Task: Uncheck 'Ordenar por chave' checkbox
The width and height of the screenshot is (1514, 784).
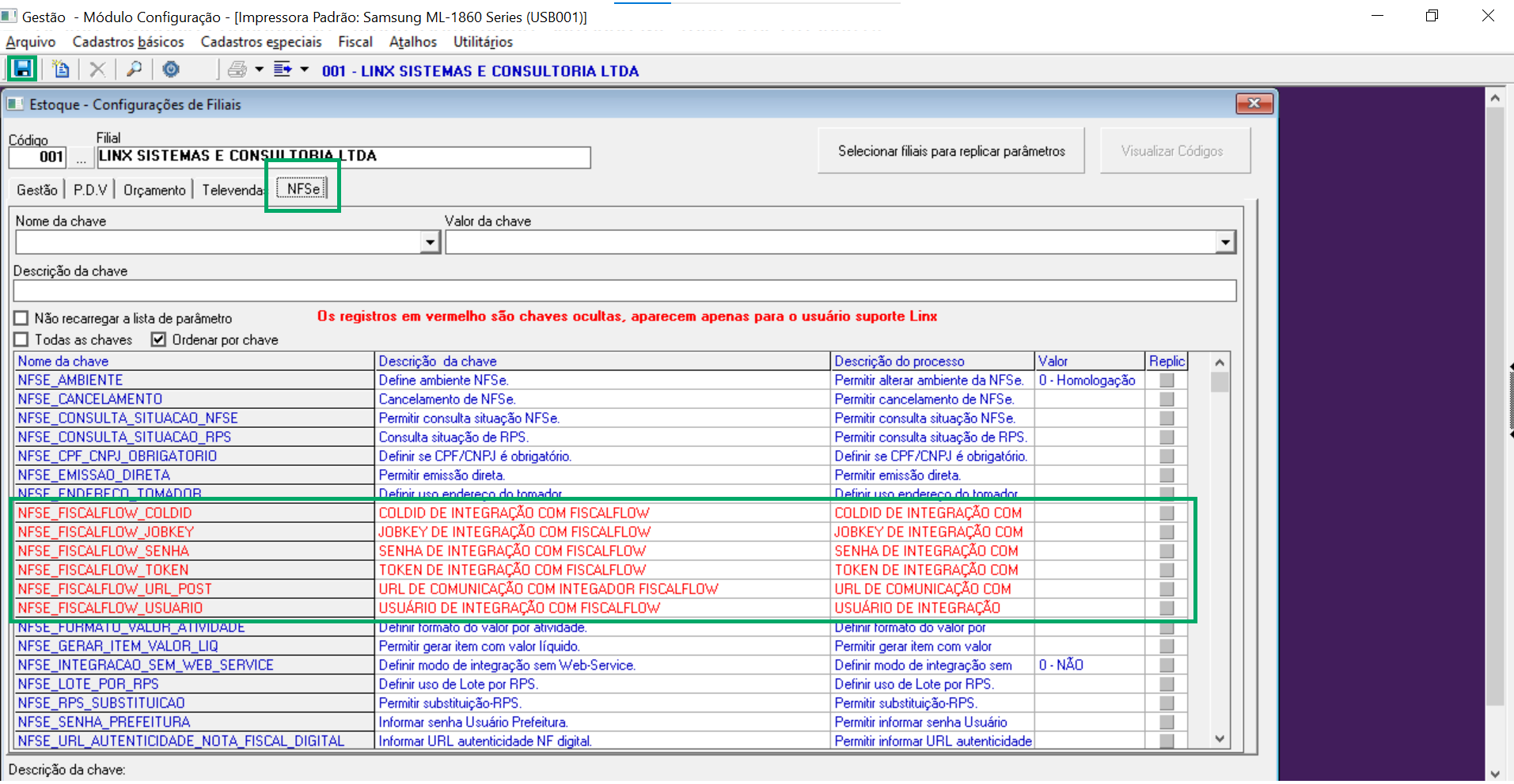Action: click(x=159, y=340)
